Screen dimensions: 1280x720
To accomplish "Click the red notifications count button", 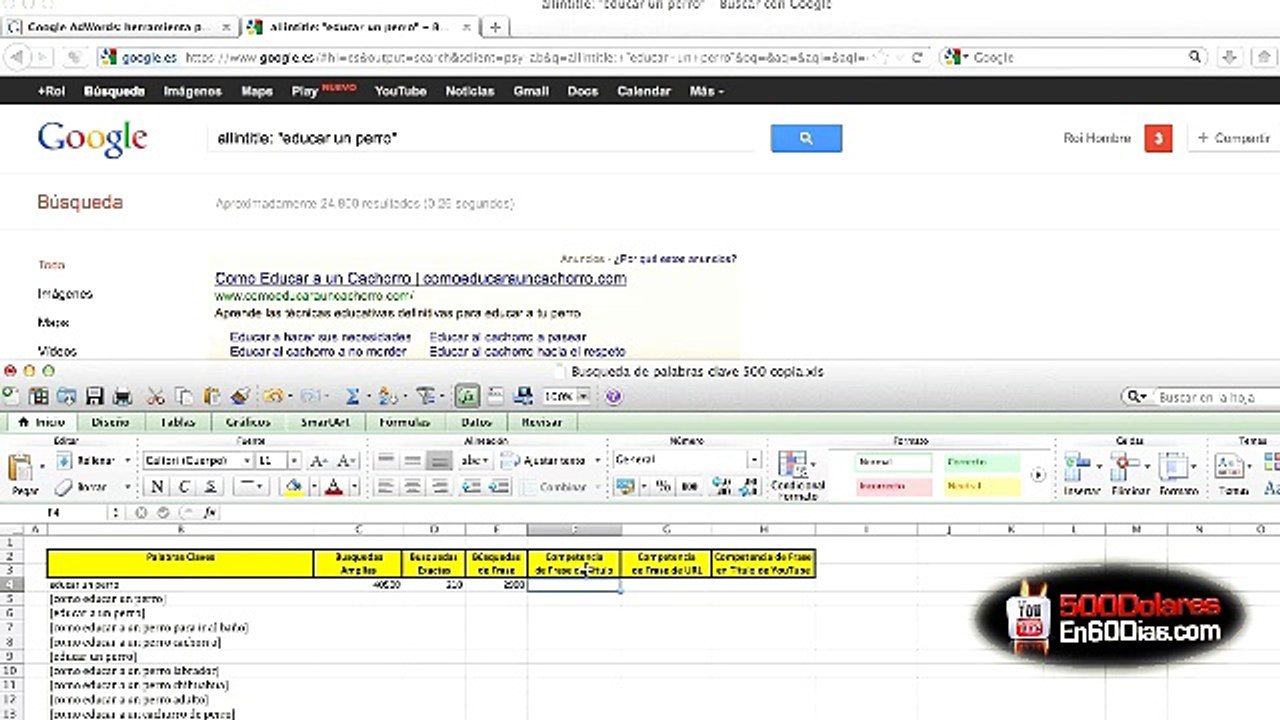I will point(1158,139).
